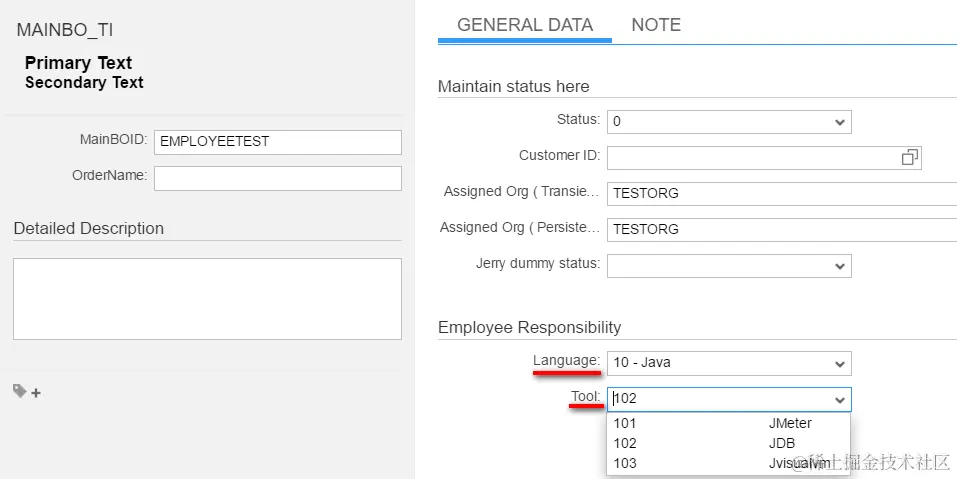This screenshot has width=957, height=479.
Task: Open Customer ID value help icon
Action: point(909,158)
